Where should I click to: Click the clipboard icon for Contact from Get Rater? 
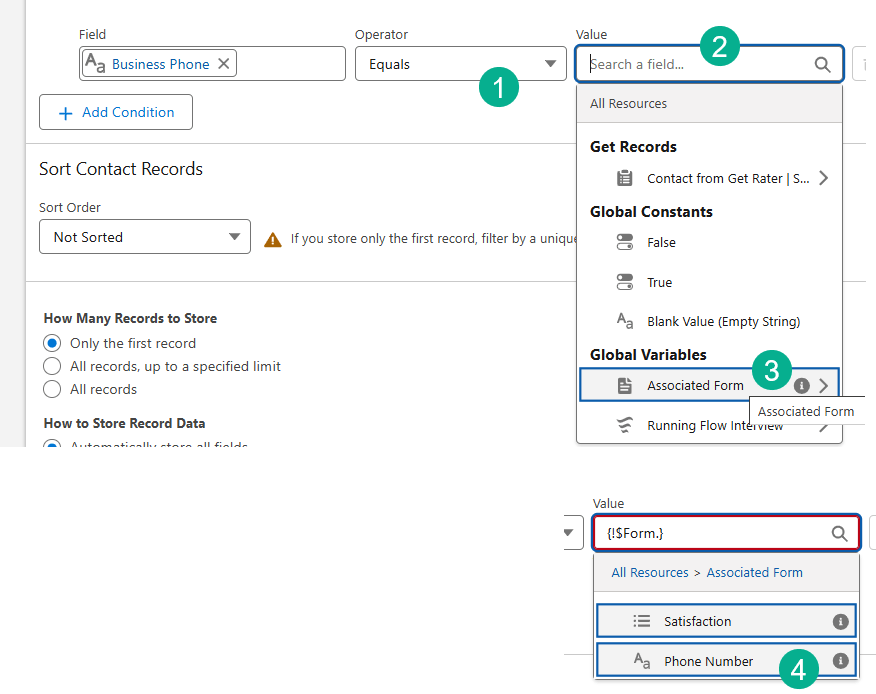(x=625, y=178)
